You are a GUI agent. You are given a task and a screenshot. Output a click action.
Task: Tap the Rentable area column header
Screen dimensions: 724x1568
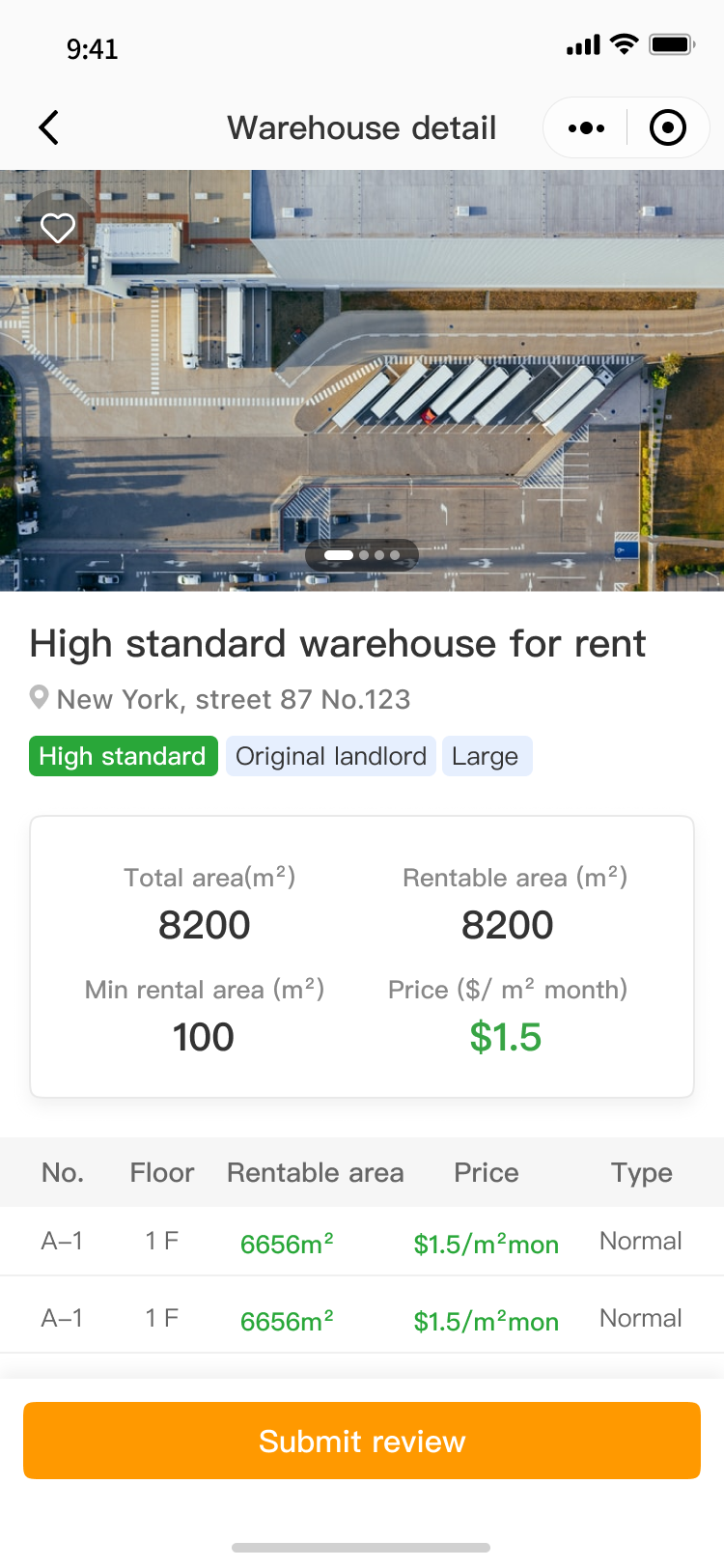tap(316, 1172)
